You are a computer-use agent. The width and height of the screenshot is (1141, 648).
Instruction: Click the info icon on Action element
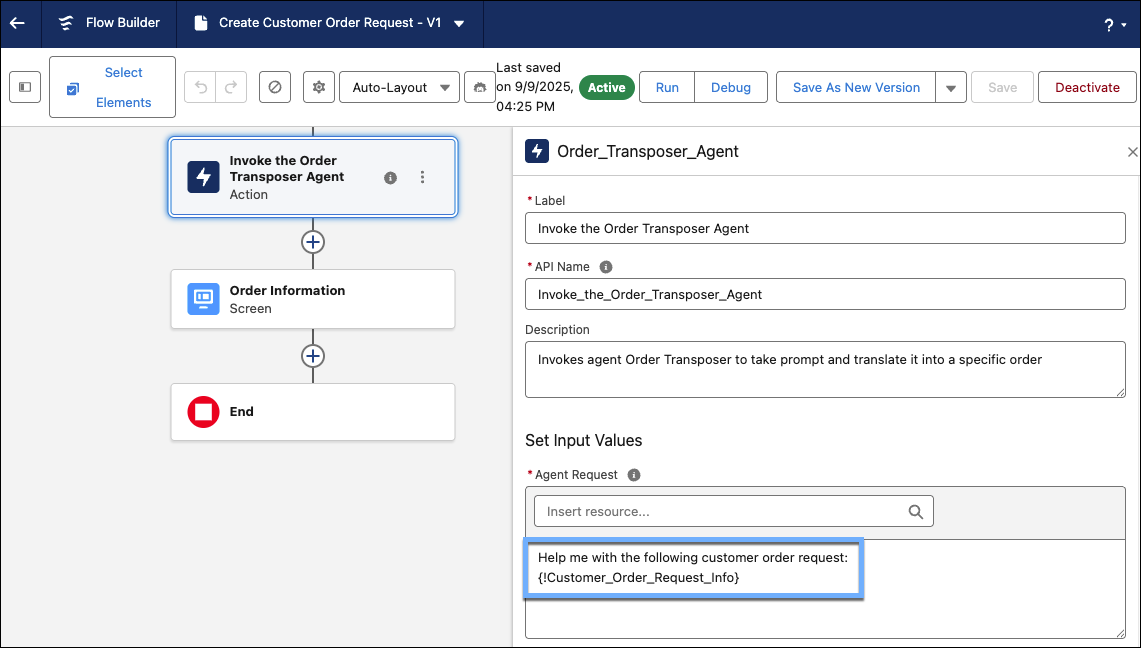tap(391, 177)
